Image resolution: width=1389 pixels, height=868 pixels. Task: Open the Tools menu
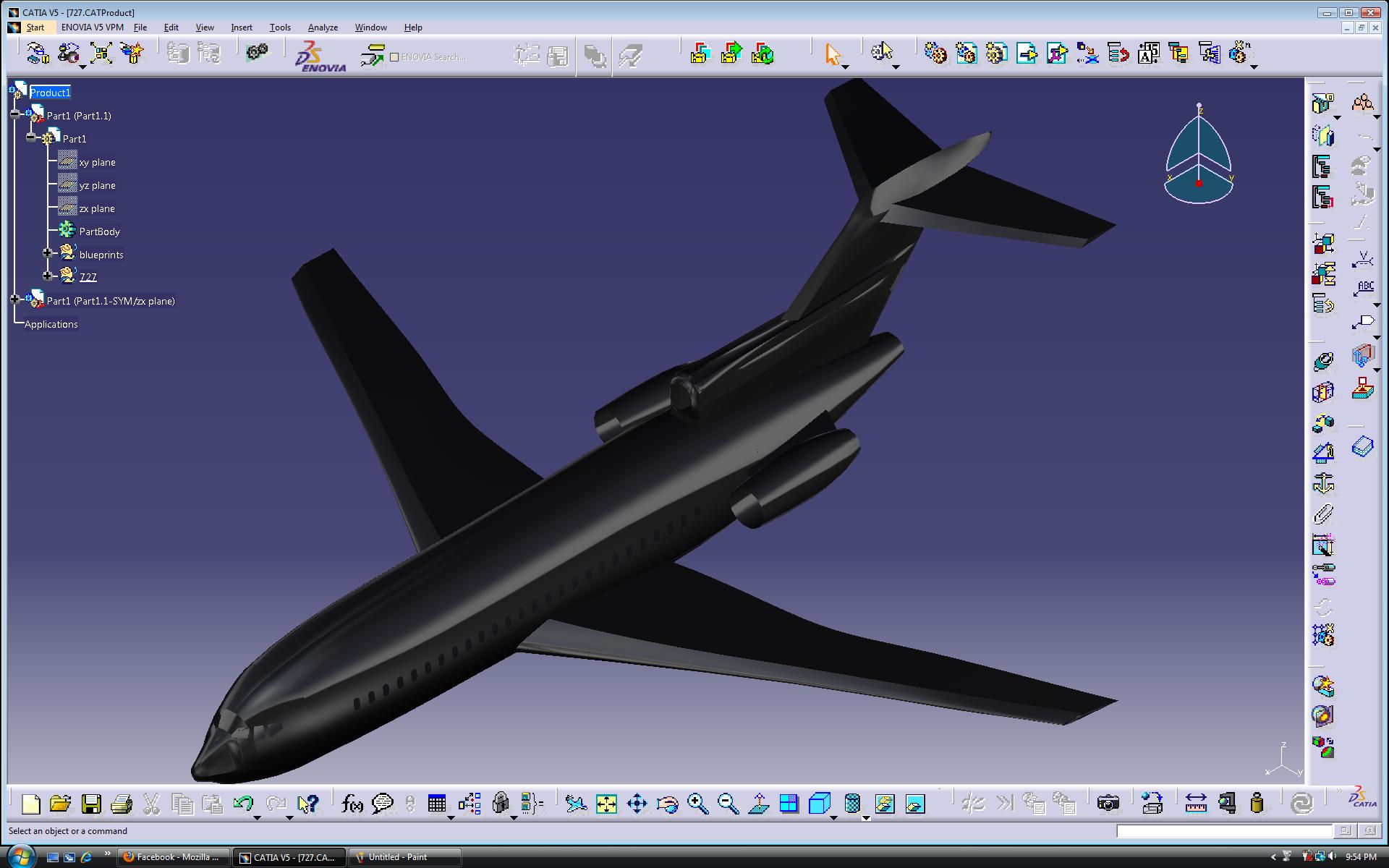280,27
